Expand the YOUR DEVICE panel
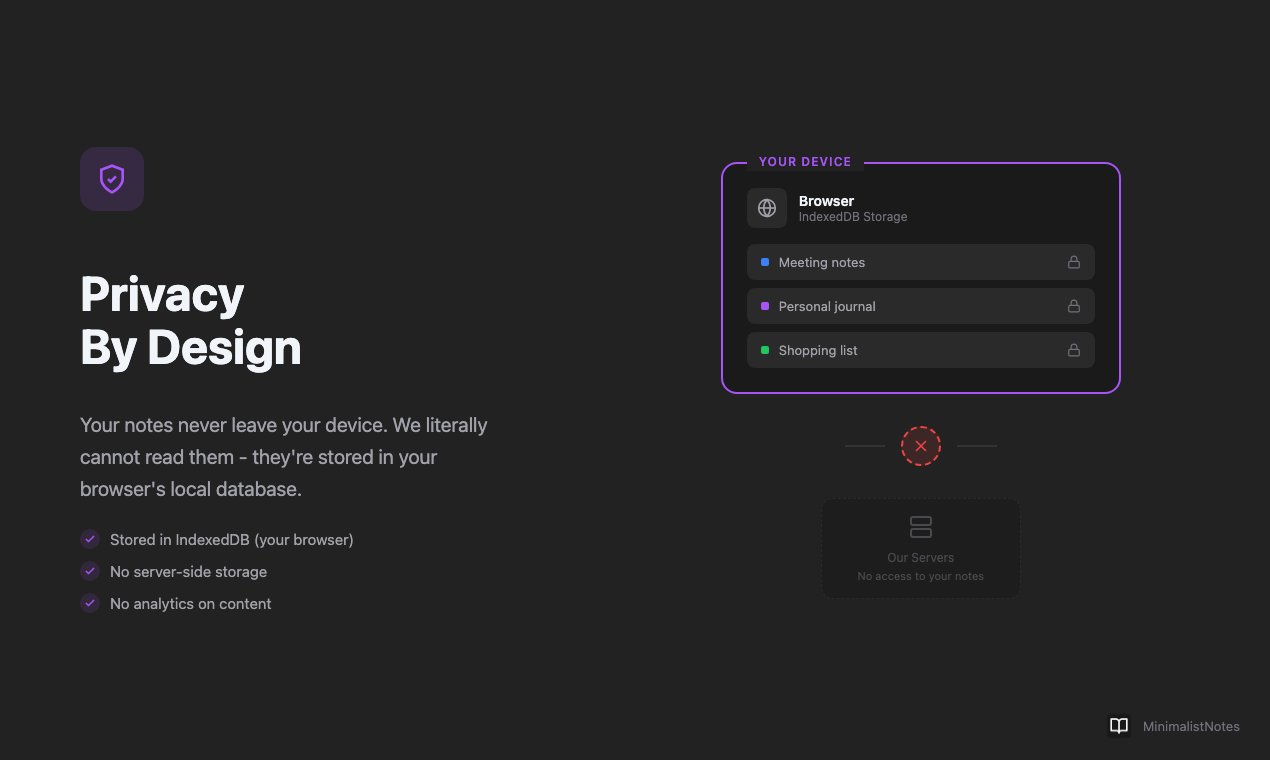The image size is (1270, 760). point(921,278)
